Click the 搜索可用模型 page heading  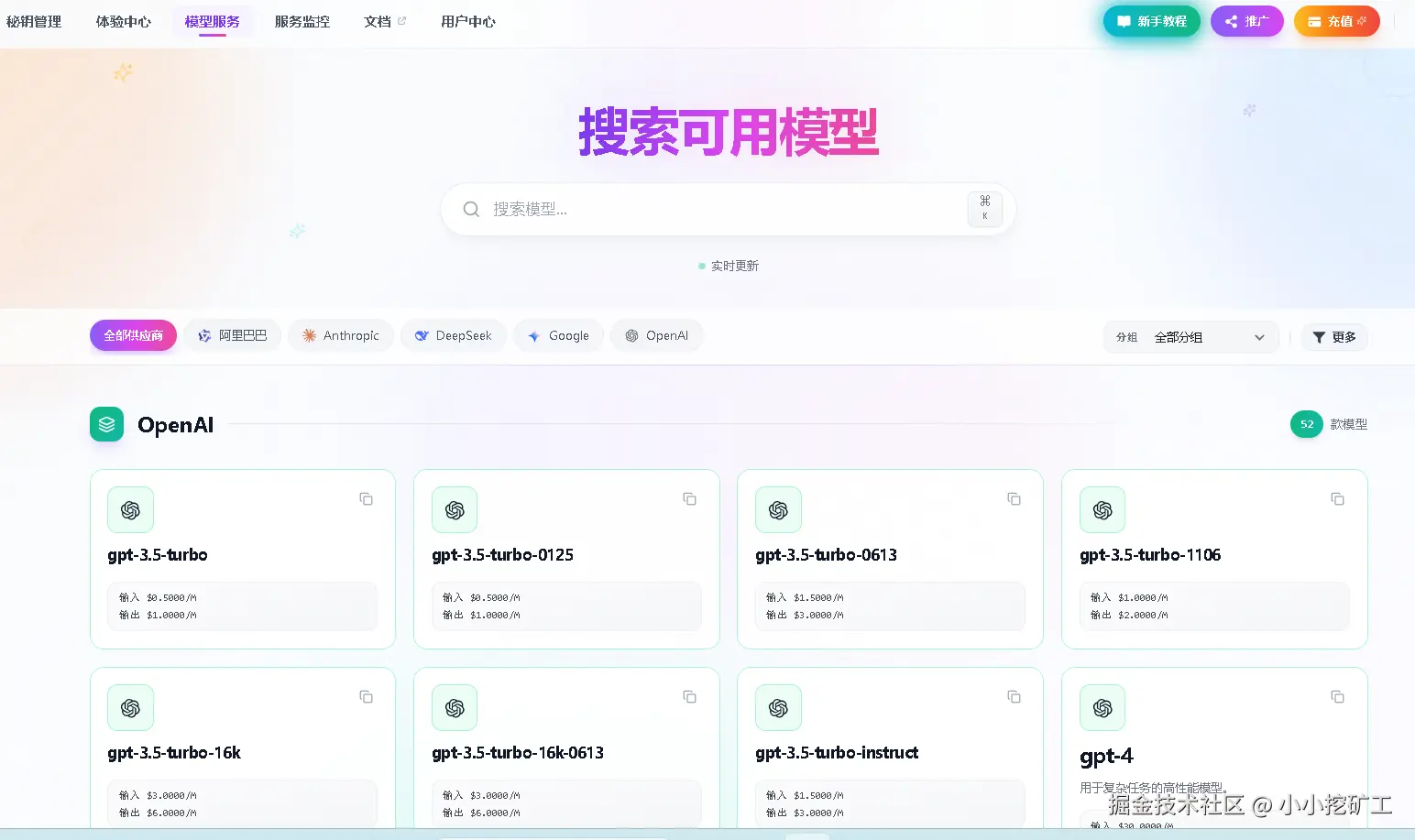click(729, 132)
